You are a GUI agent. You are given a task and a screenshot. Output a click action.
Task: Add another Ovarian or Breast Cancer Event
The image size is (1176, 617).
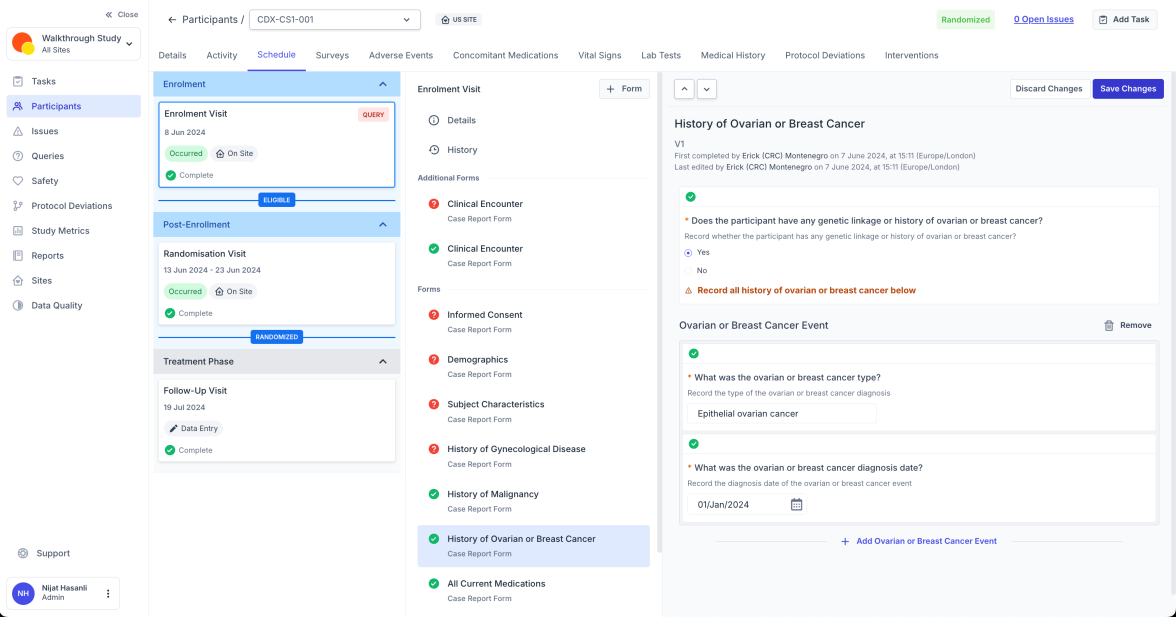click(918, 540)
